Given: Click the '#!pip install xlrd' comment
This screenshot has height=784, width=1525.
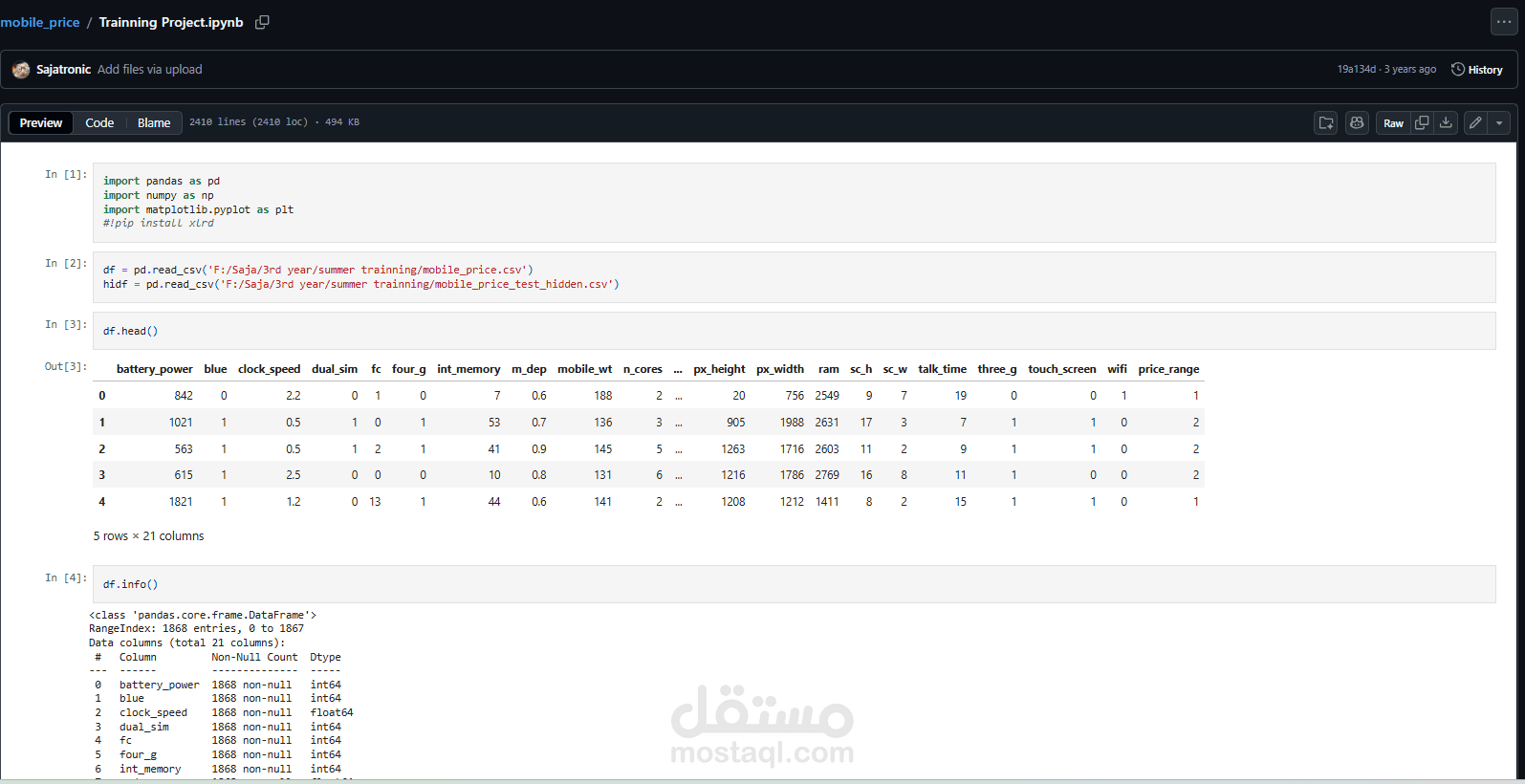Looking at the screenshot, I should 159,223.
